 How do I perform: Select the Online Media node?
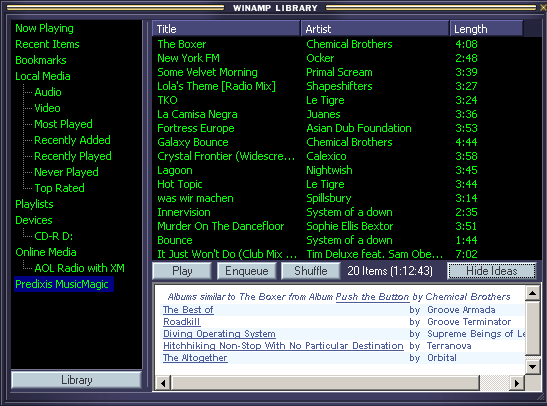[46, 252]
